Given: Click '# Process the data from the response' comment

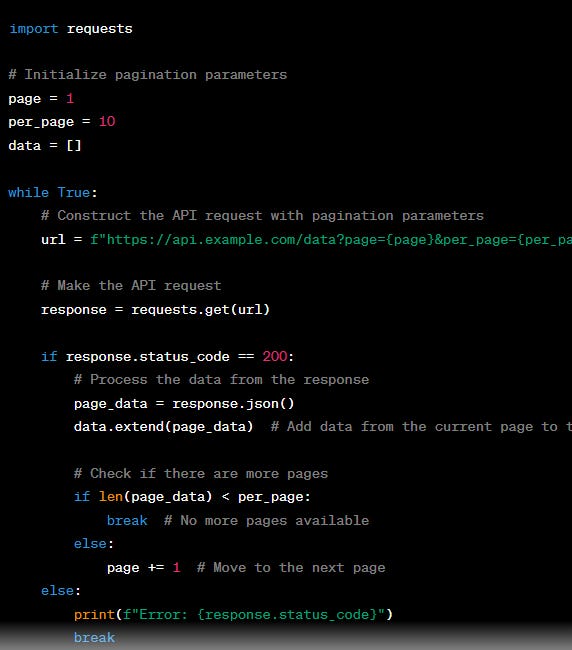Looking at the screenshot, I should point(221,380).
